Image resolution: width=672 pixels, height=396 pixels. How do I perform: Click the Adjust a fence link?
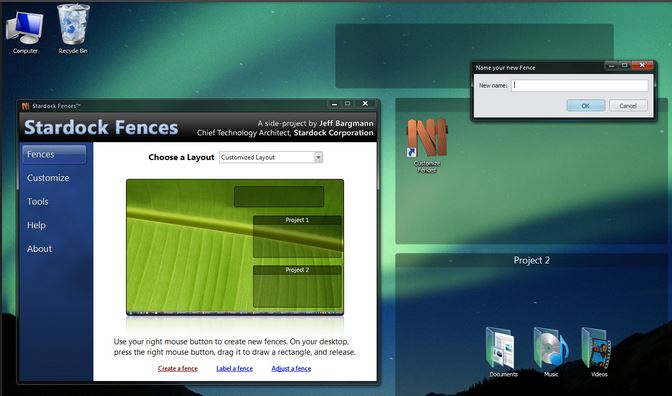[291, 369]
